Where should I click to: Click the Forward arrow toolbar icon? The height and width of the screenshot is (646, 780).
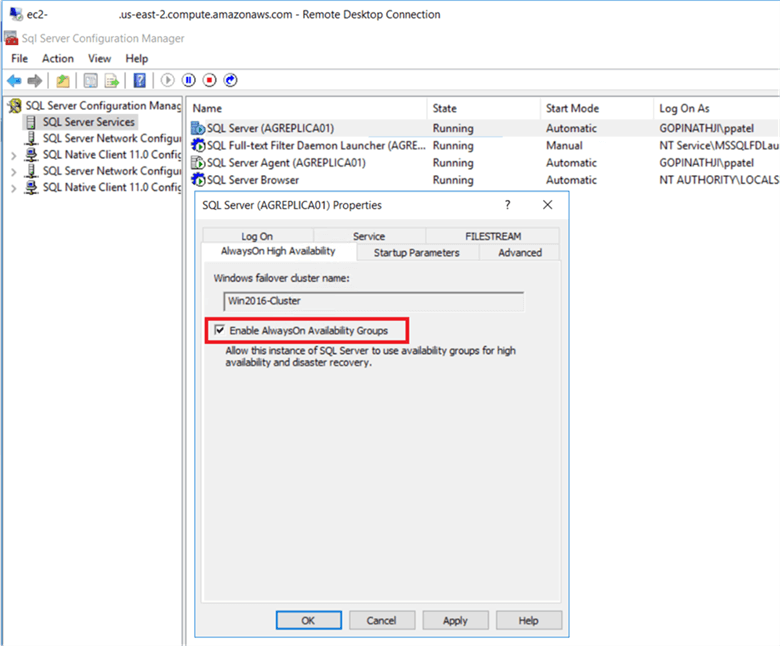35,80
